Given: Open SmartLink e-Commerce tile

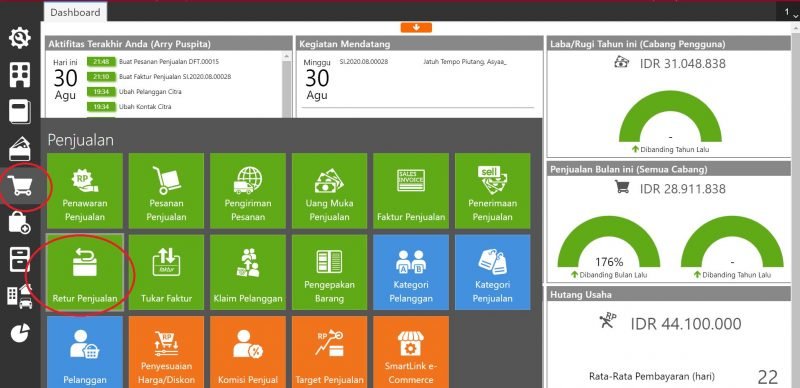Looking at the screenshot, I should click(x=411, y=352).
